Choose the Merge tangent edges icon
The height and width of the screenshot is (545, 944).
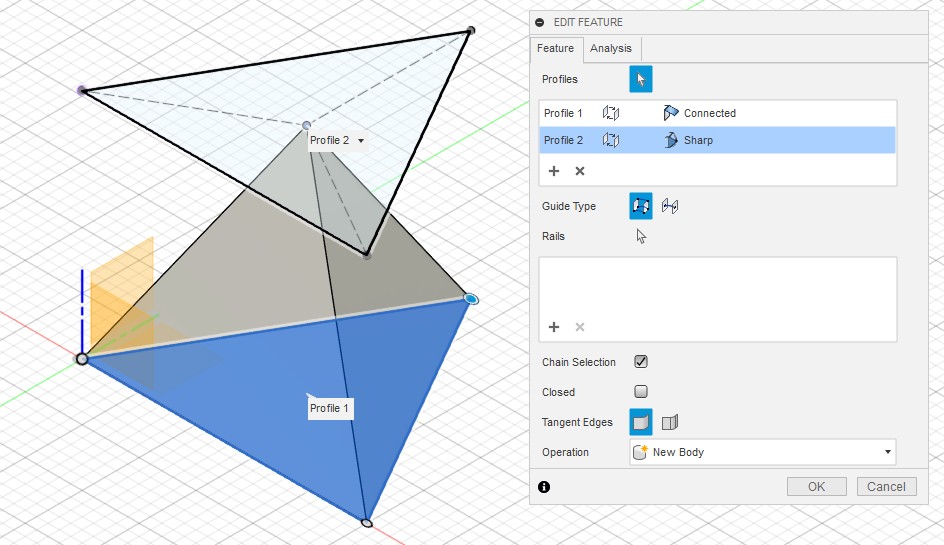click(x=640, y=422)
